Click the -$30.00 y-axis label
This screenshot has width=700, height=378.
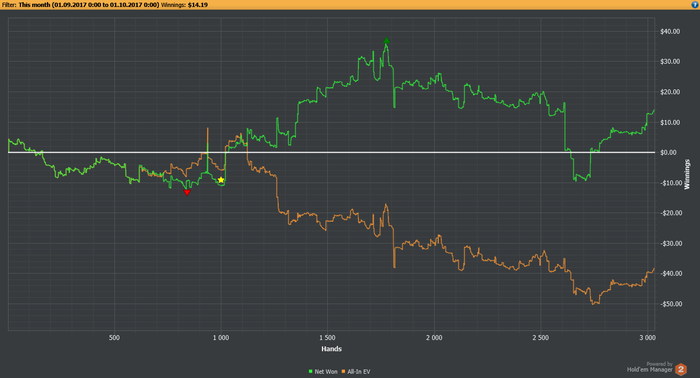(671, 243)
